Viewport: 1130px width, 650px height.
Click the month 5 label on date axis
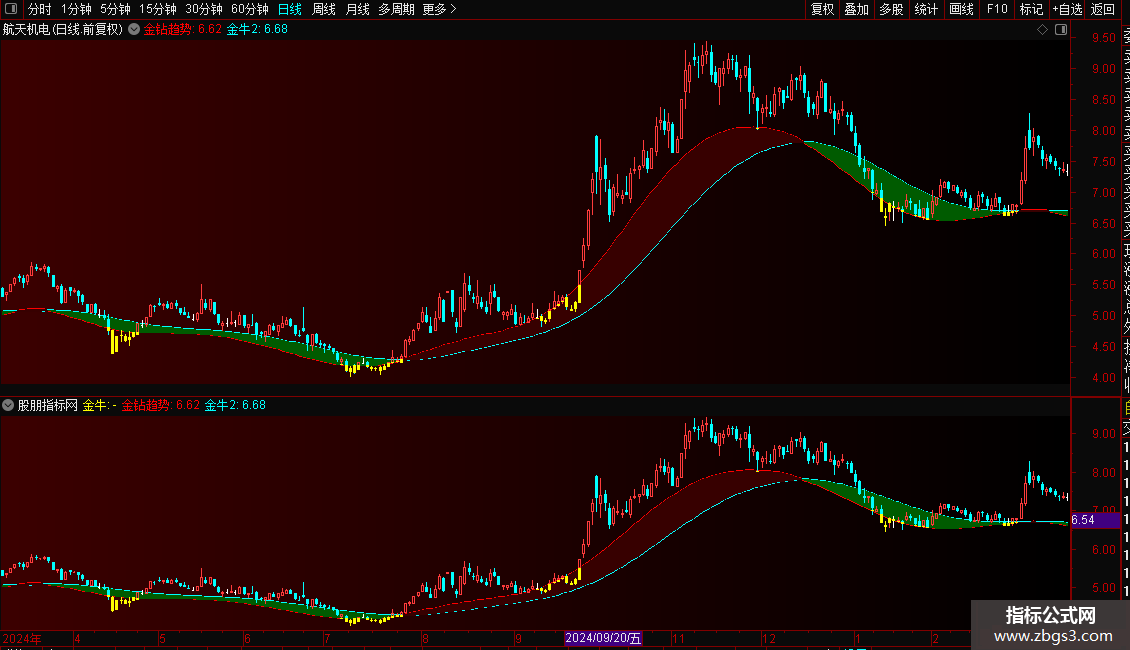pyautogui.click(x=162, y=638)
